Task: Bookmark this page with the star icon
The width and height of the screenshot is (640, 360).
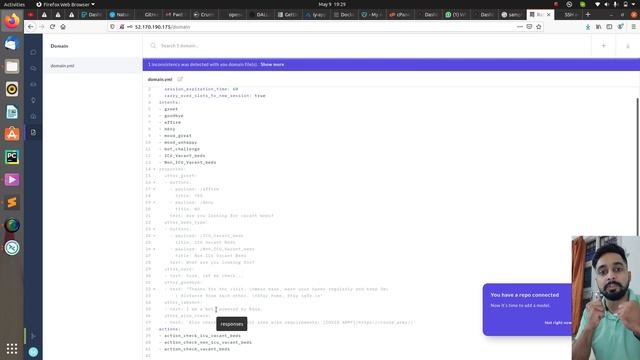Action: (x=539, y=27)
